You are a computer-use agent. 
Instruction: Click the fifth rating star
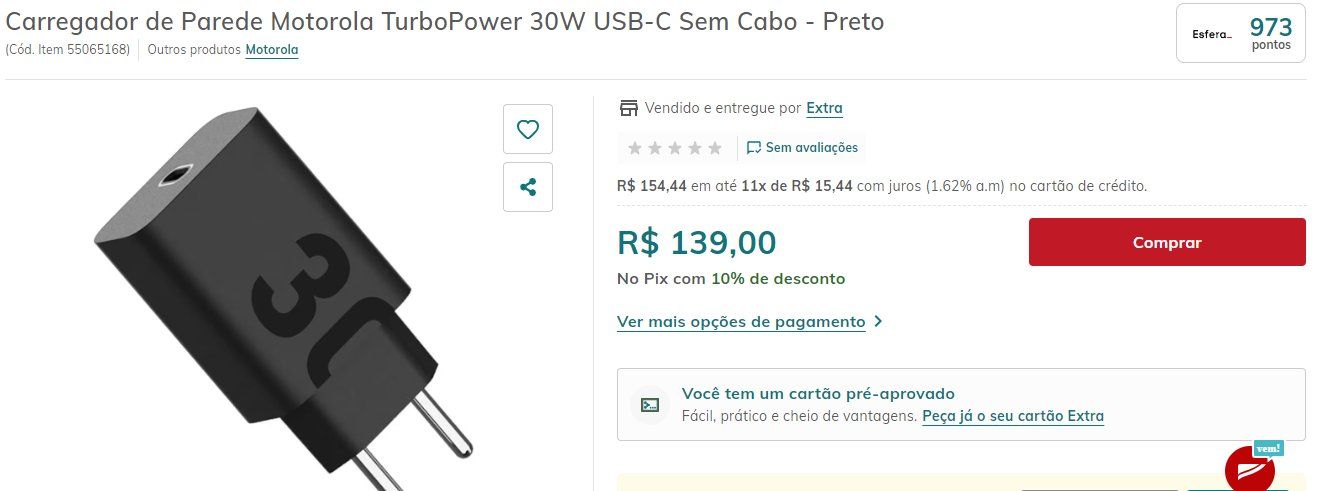(x=715, y=148)
